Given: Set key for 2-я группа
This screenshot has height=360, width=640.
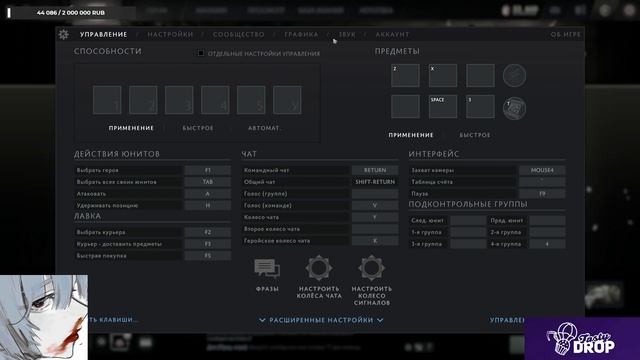Looking at the screenshot, I should pyautogui.click(x=547, y=232).
